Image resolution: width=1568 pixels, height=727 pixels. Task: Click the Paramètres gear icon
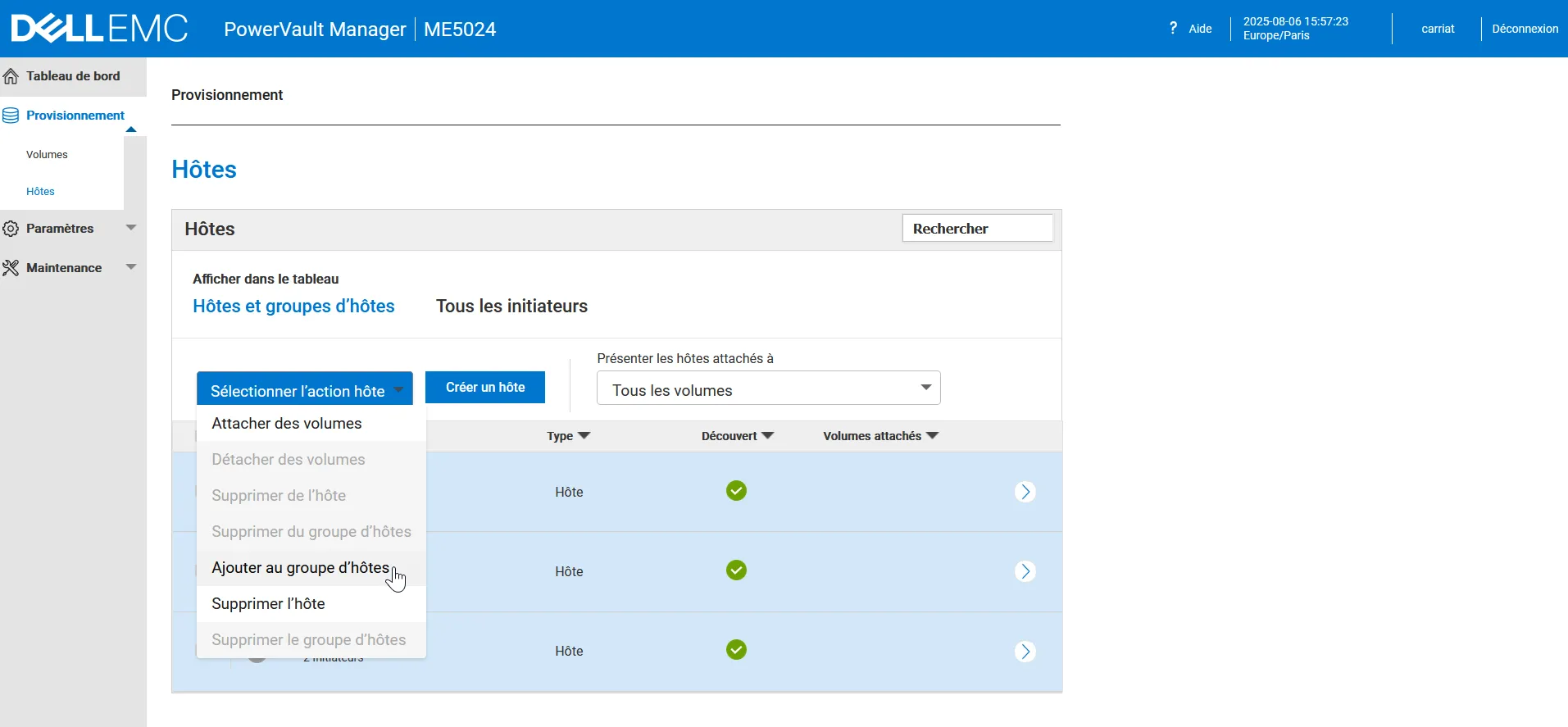pyautogui.click(x=11, y=229)
